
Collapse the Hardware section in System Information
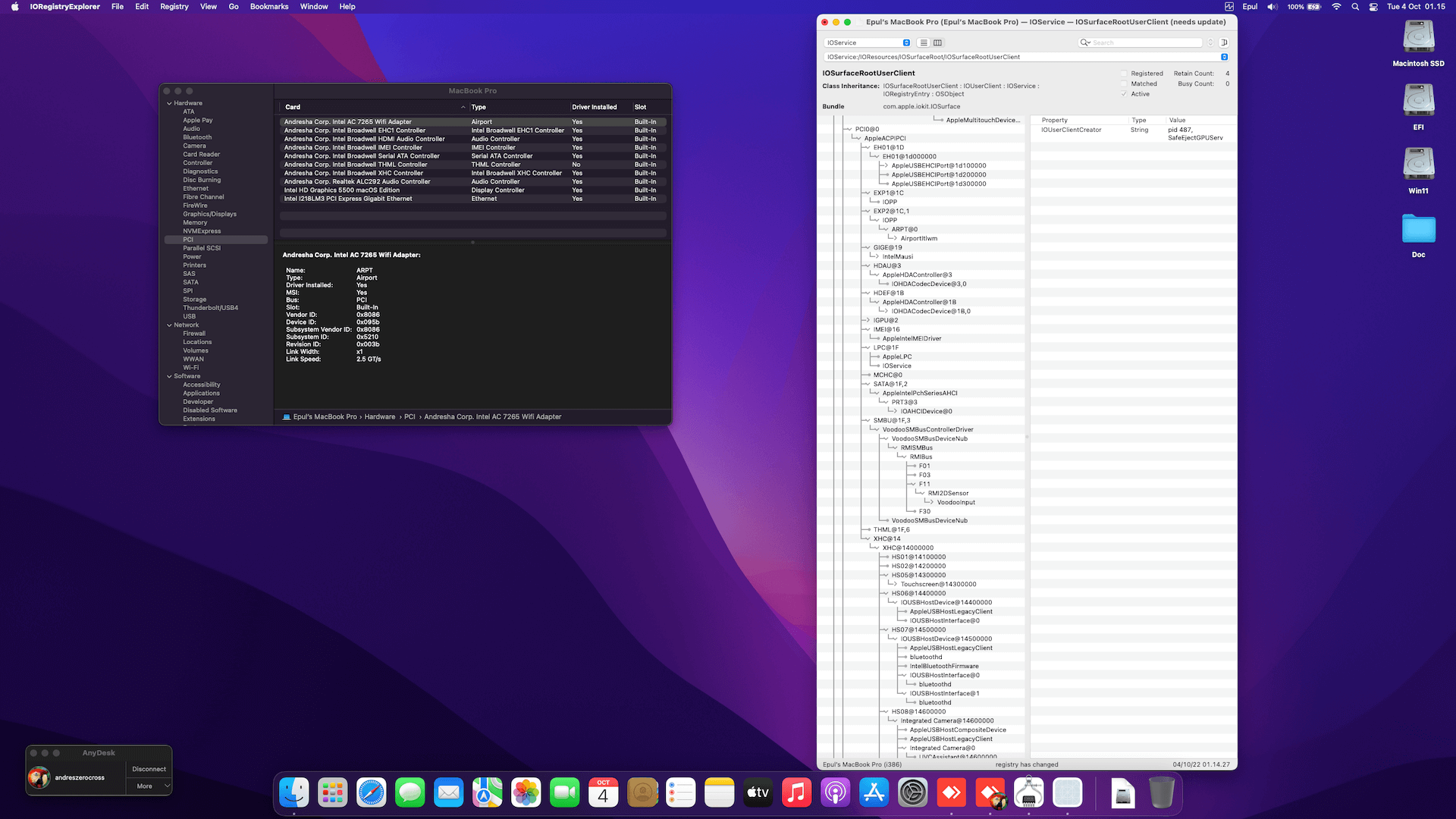(x=169, y=103)
